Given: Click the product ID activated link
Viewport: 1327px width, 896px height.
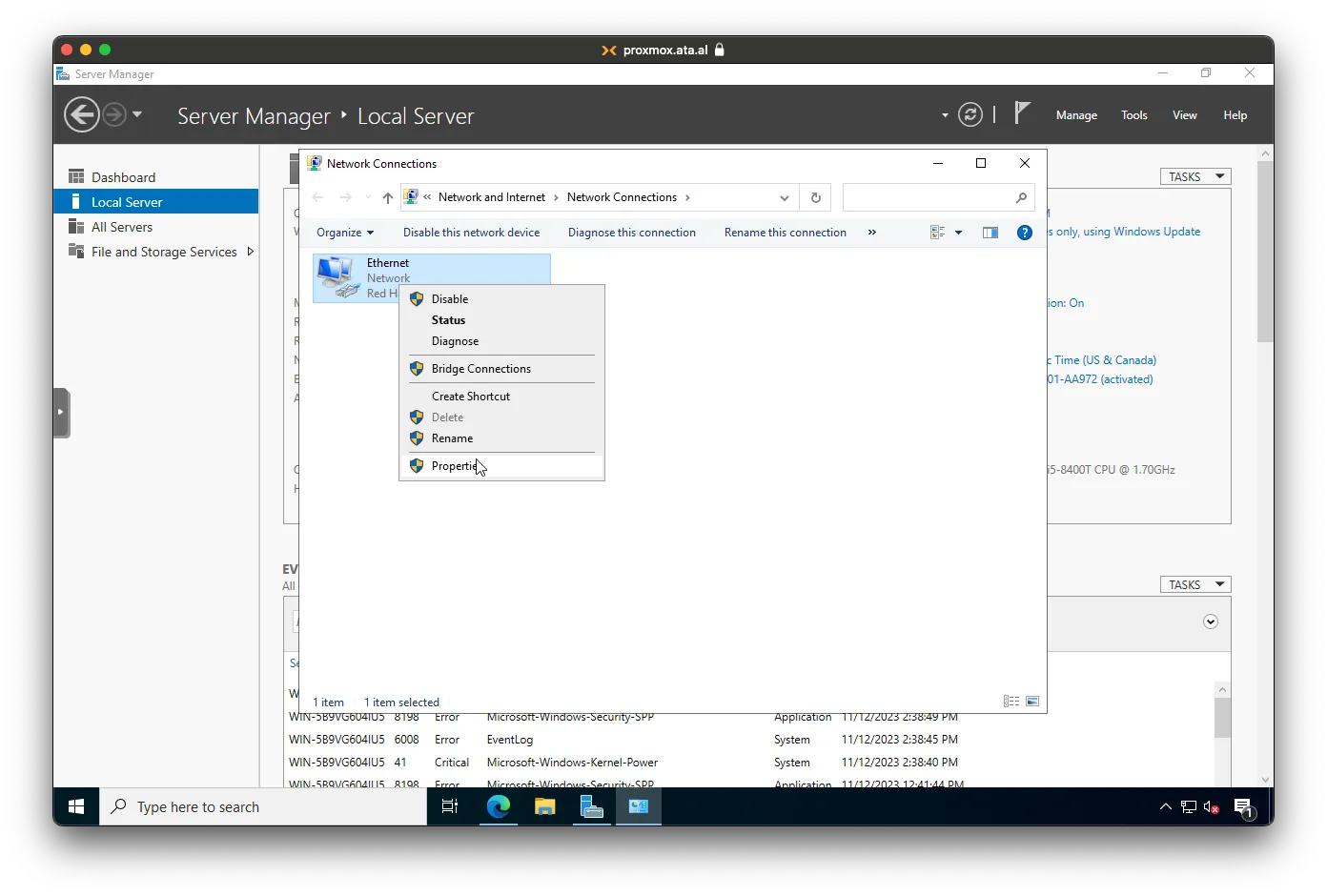Looking at the screenshot, I should tap(1100, 379).
